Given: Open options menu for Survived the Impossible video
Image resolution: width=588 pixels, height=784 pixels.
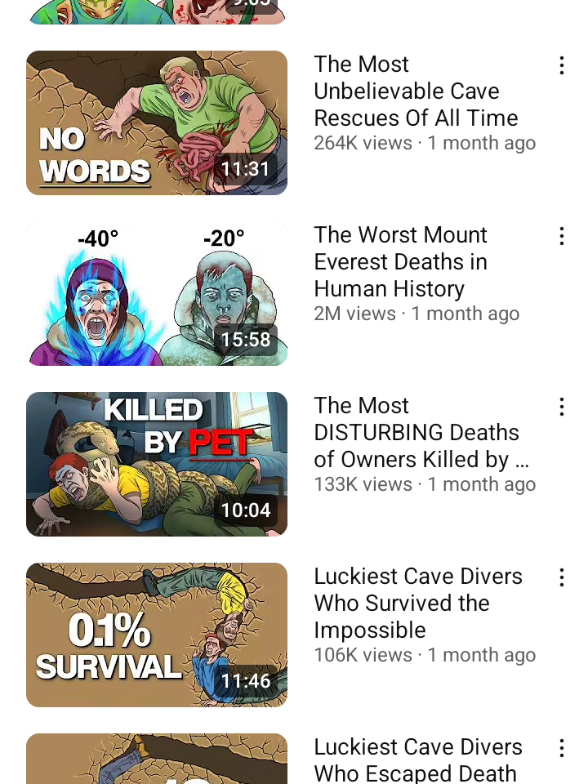Looking at the screenshot, I should [562, 578].
